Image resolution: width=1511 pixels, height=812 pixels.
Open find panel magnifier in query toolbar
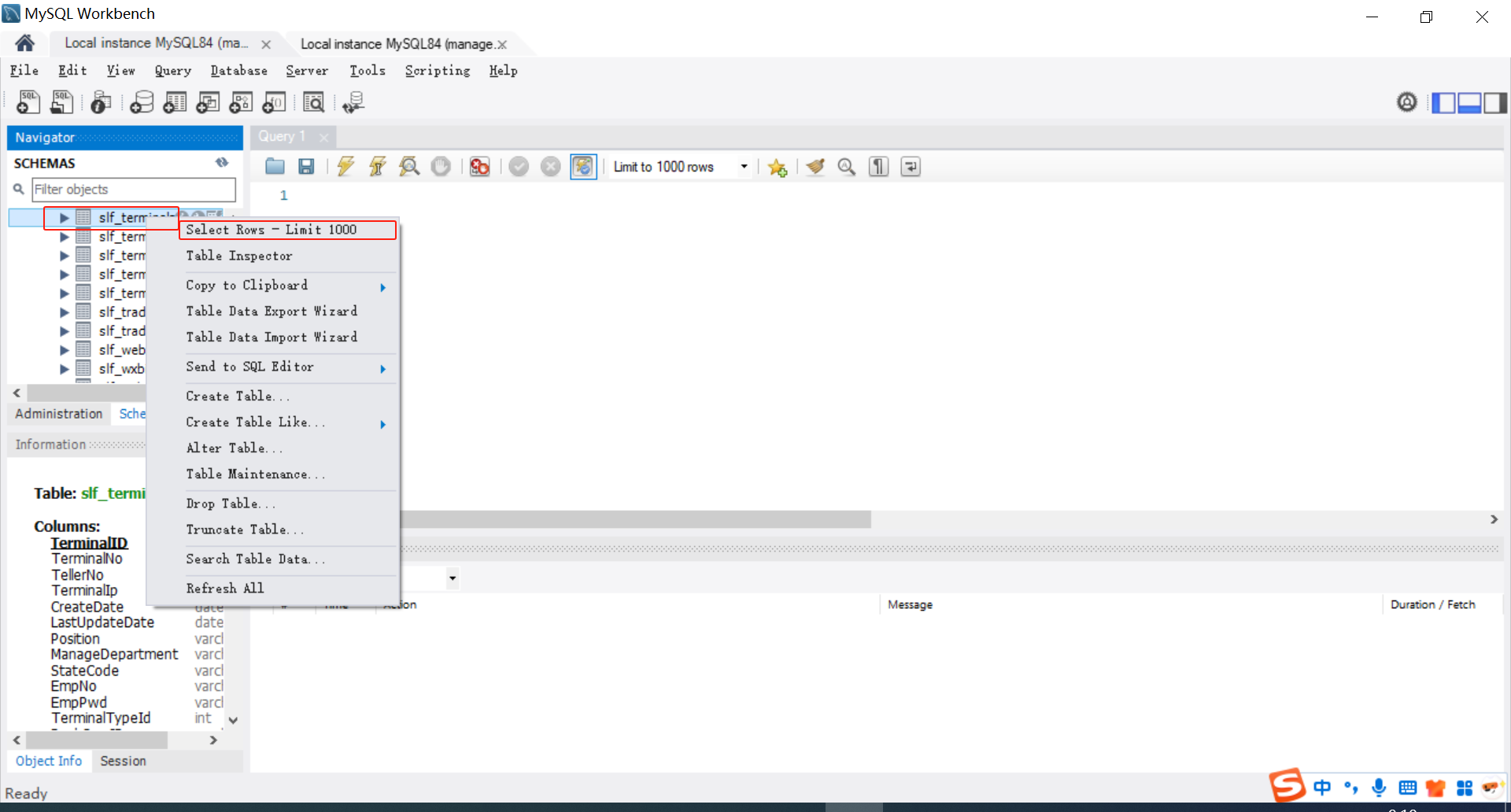coord(847,167)
